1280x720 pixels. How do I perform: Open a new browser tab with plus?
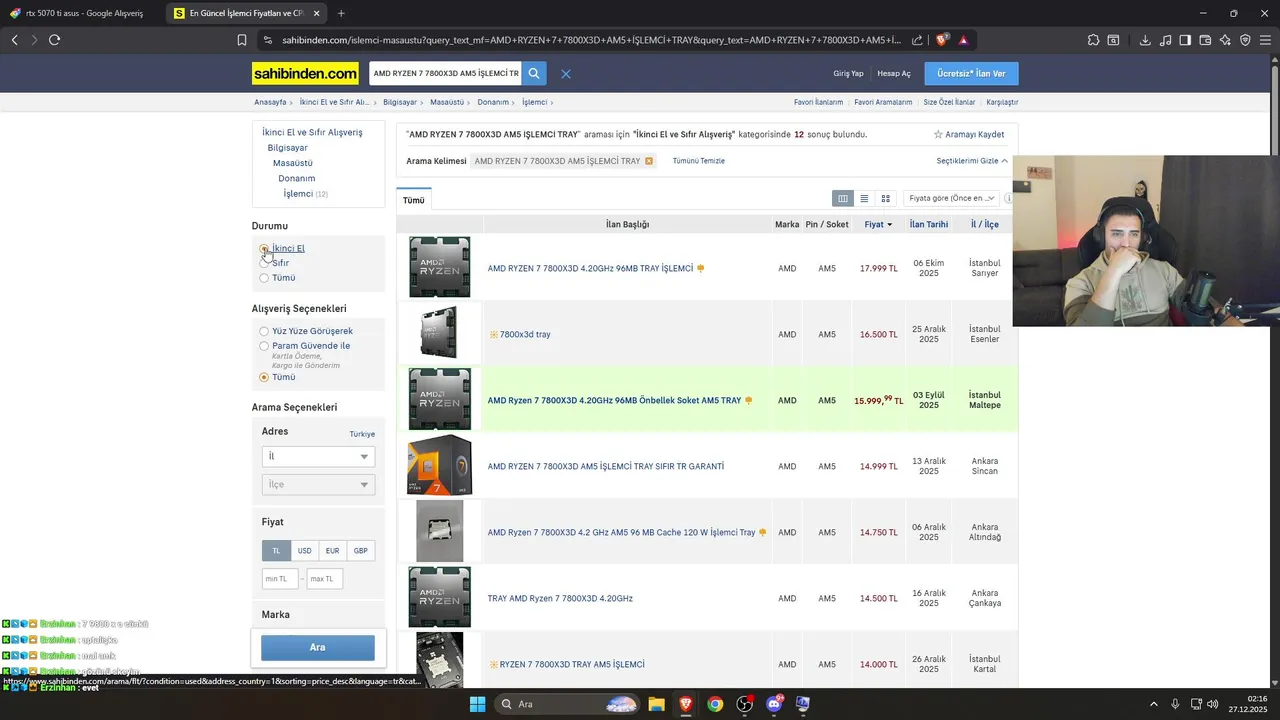[x=341, y=13]
